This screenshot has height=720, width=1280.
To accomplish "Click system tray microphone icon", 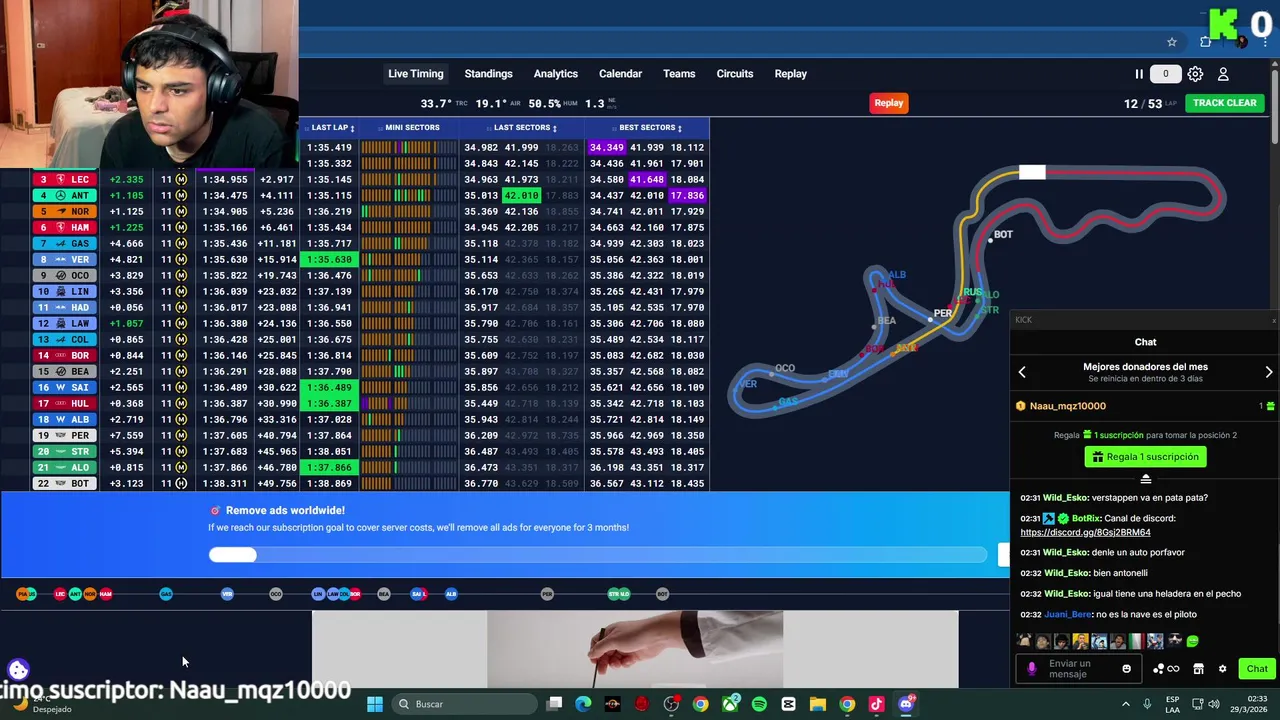I will [x=1147, y=704].
